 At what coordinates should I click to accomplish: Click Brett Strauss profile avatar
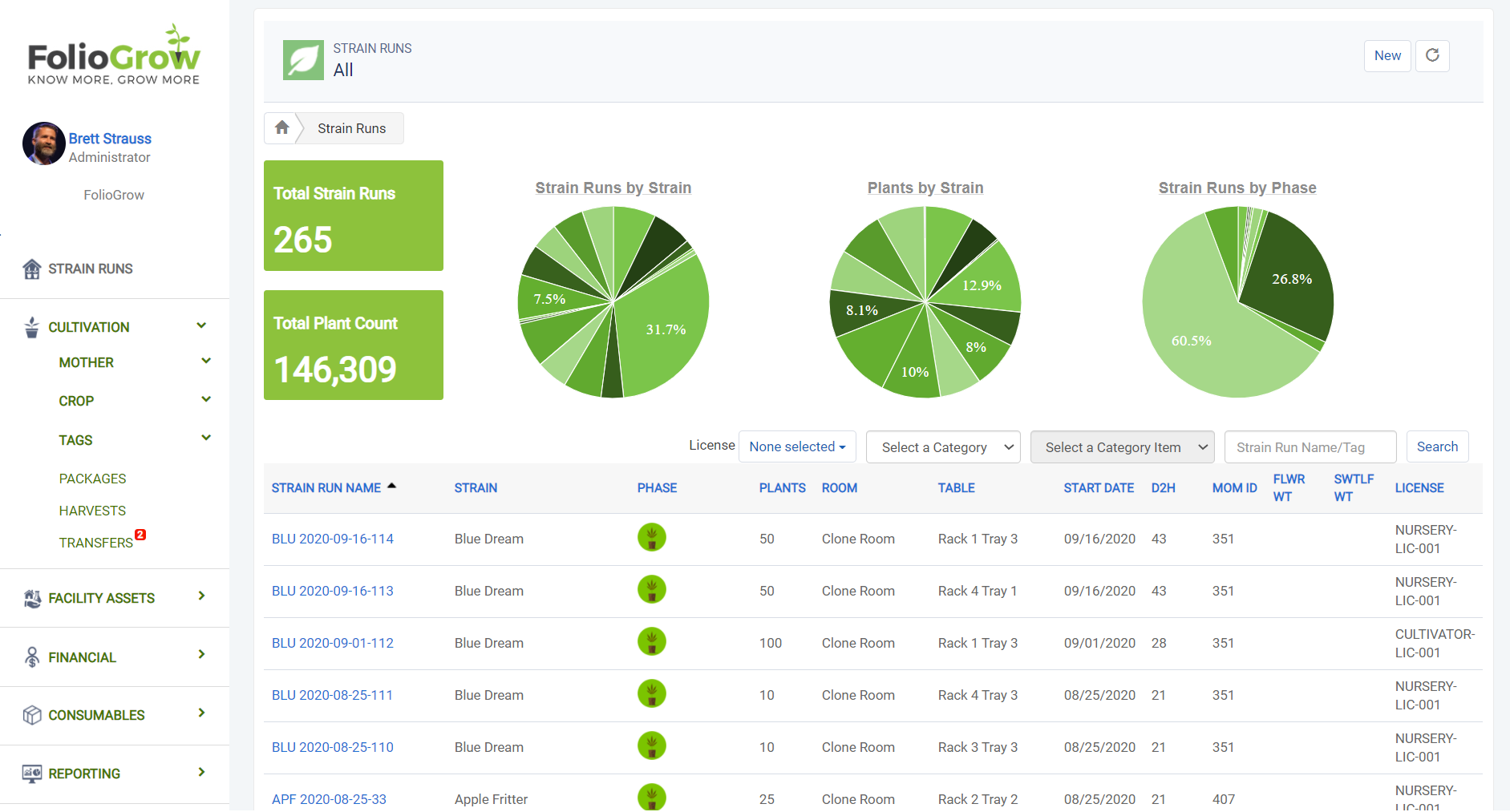(43, 144)
